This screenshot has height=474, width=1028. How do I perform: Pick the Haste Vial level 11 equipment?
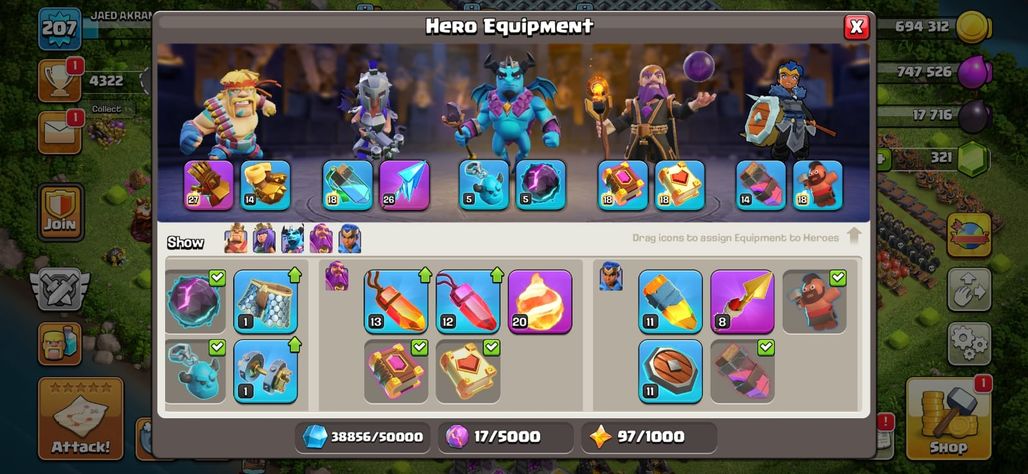pos(671,302)
